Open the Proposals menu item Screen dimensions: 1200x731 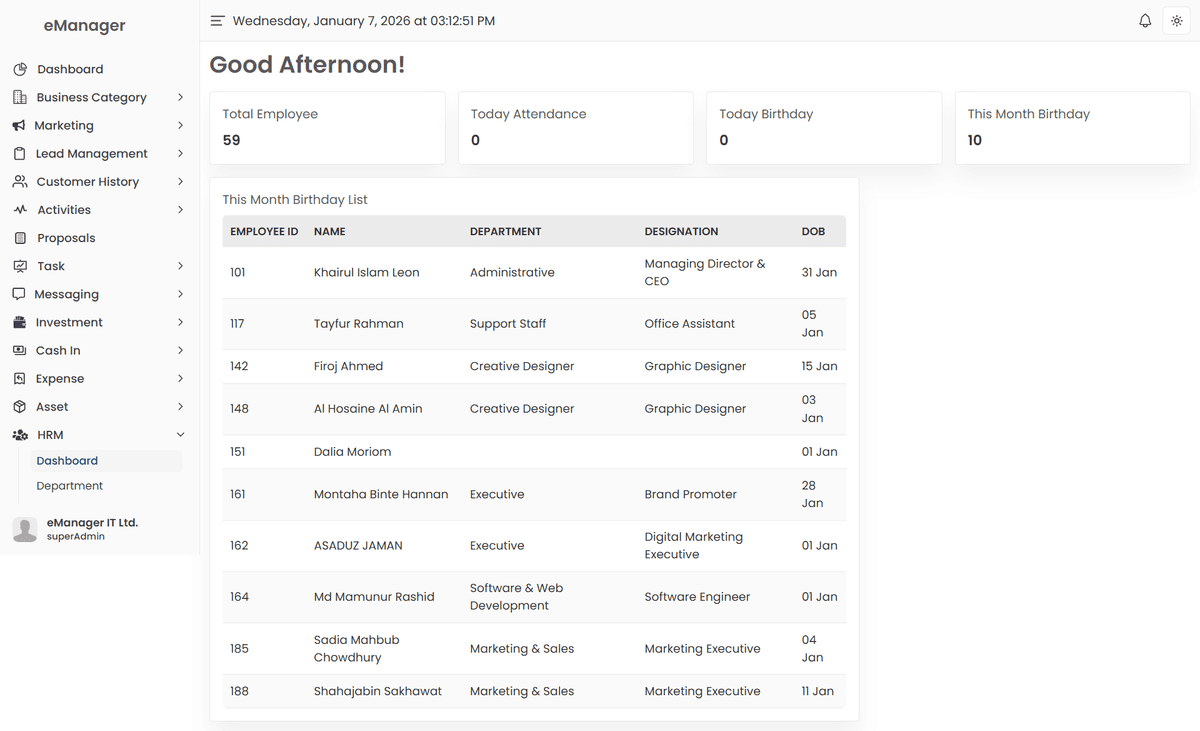66,238
